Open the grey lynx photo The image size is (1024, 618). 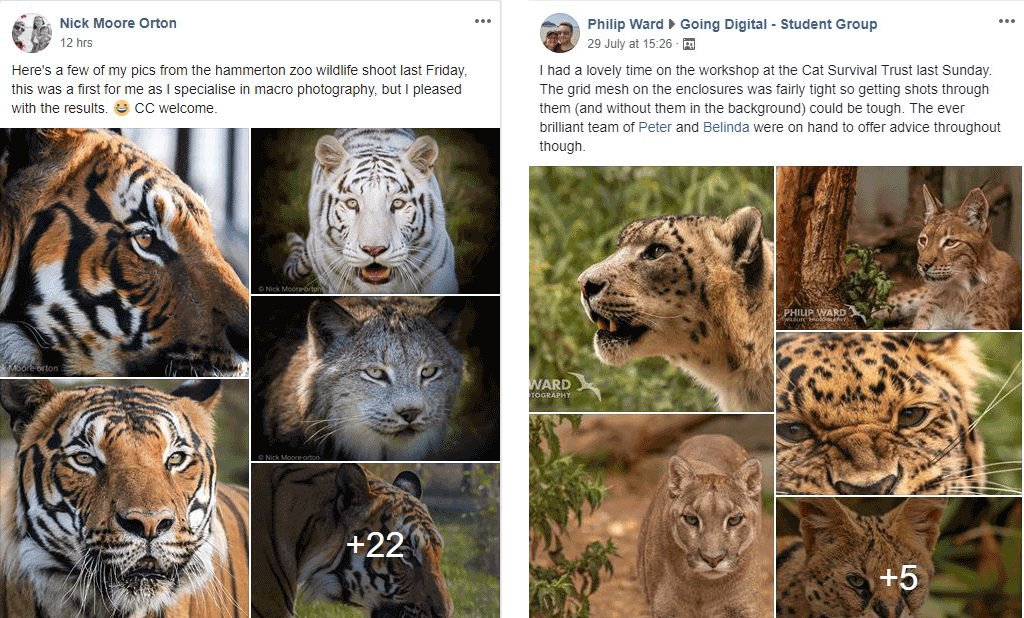click(375, 379)
